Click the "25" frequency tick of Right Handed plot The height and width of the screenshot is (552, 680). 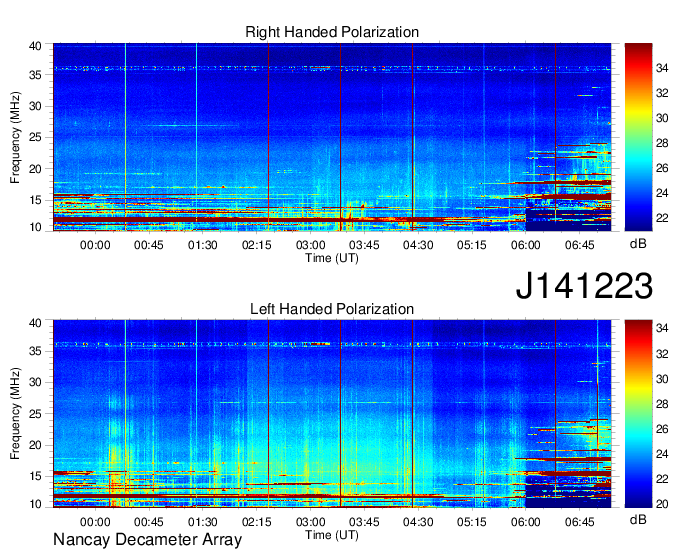coord(35,137)
